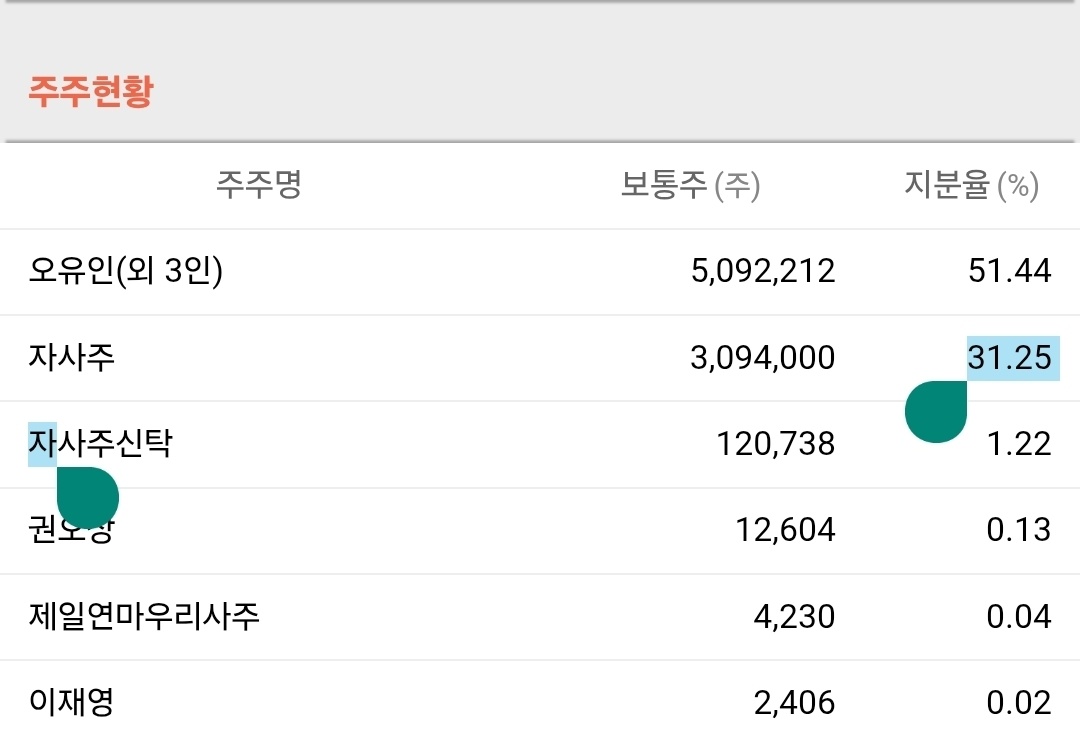1080x737 pixels.
Task: Click the 자사주신탁 shareholder name
Action: 100,443
